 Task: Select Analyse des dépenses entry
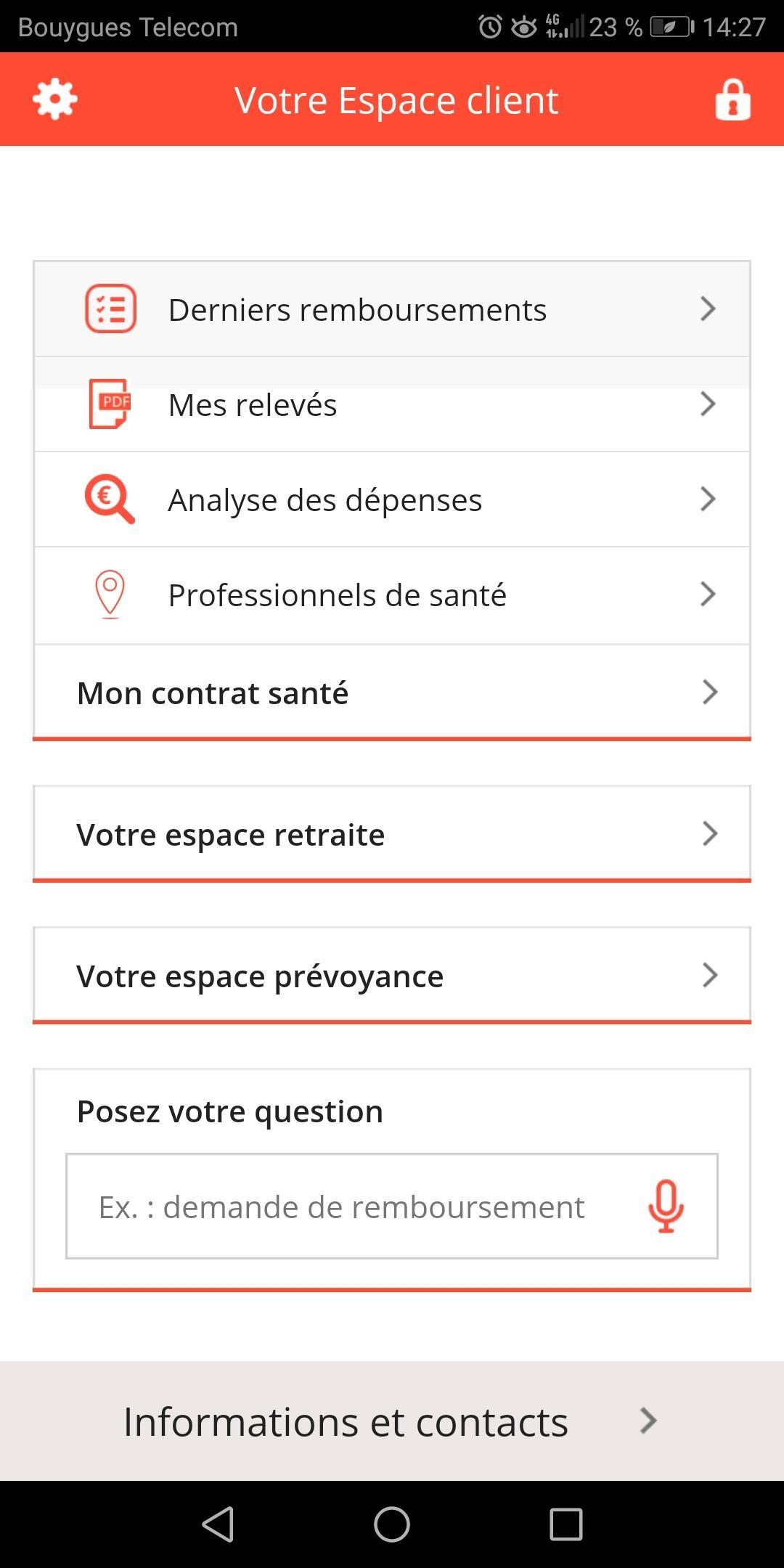point(392,499)
